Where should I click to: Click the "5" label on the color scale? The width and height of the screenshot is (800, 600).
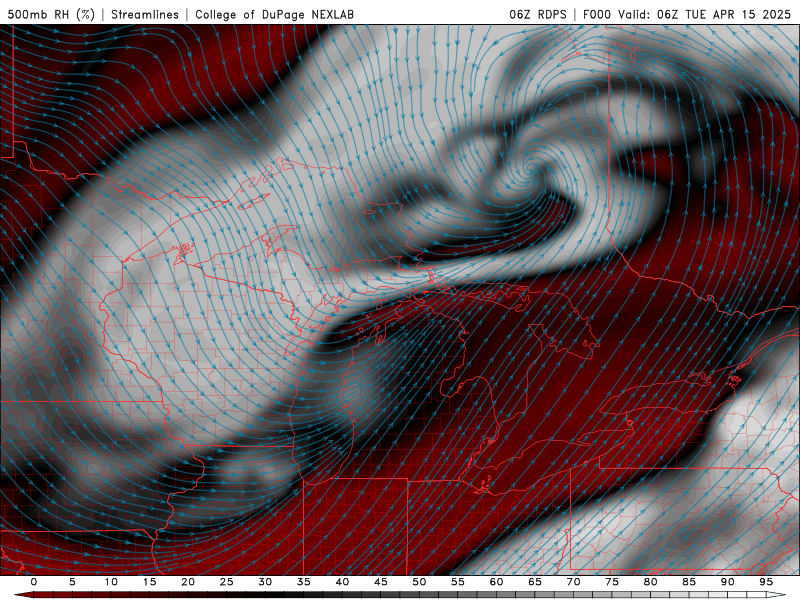pyautogui.click(x=72, y=582)
